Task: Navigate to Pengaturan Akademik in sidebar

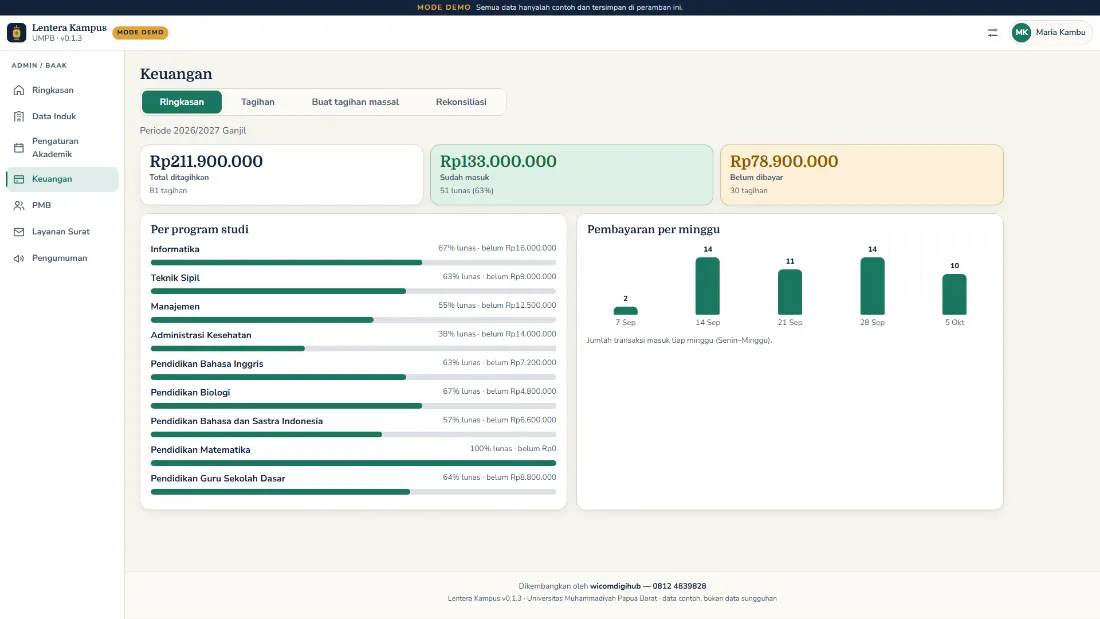Action: click(62, 147)
